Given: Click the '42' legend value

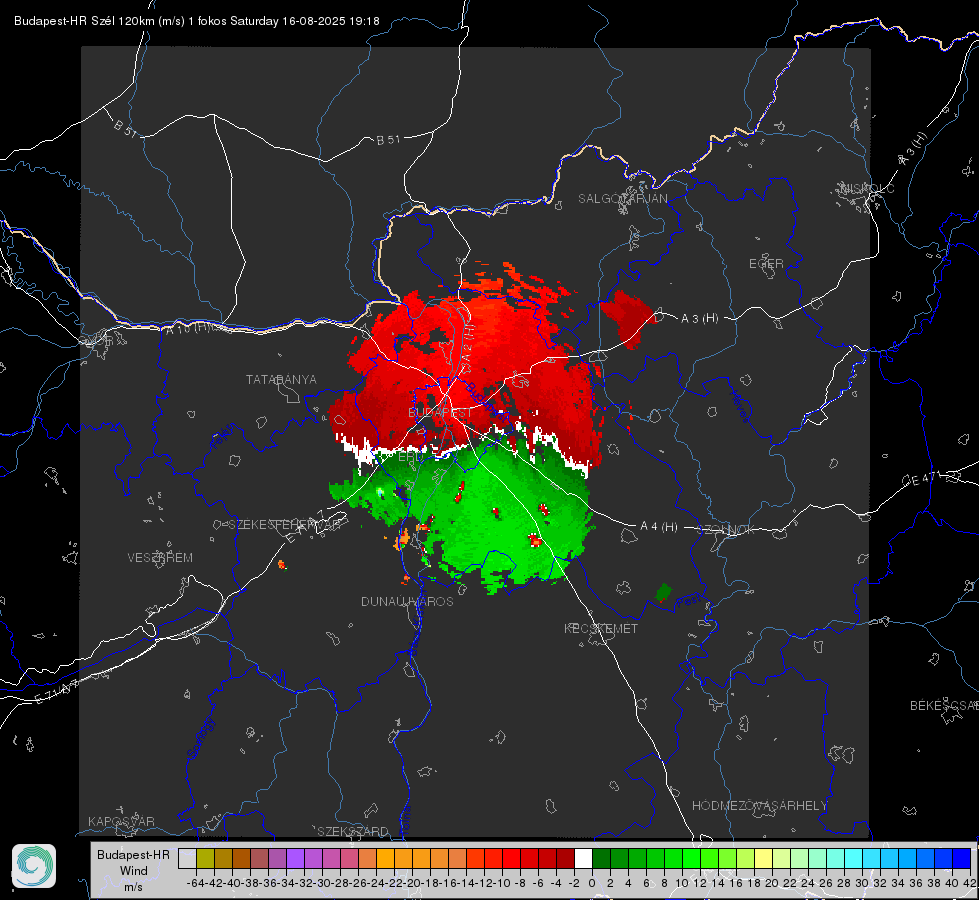Looking at the screenshot, I should [x=970, y=883].
